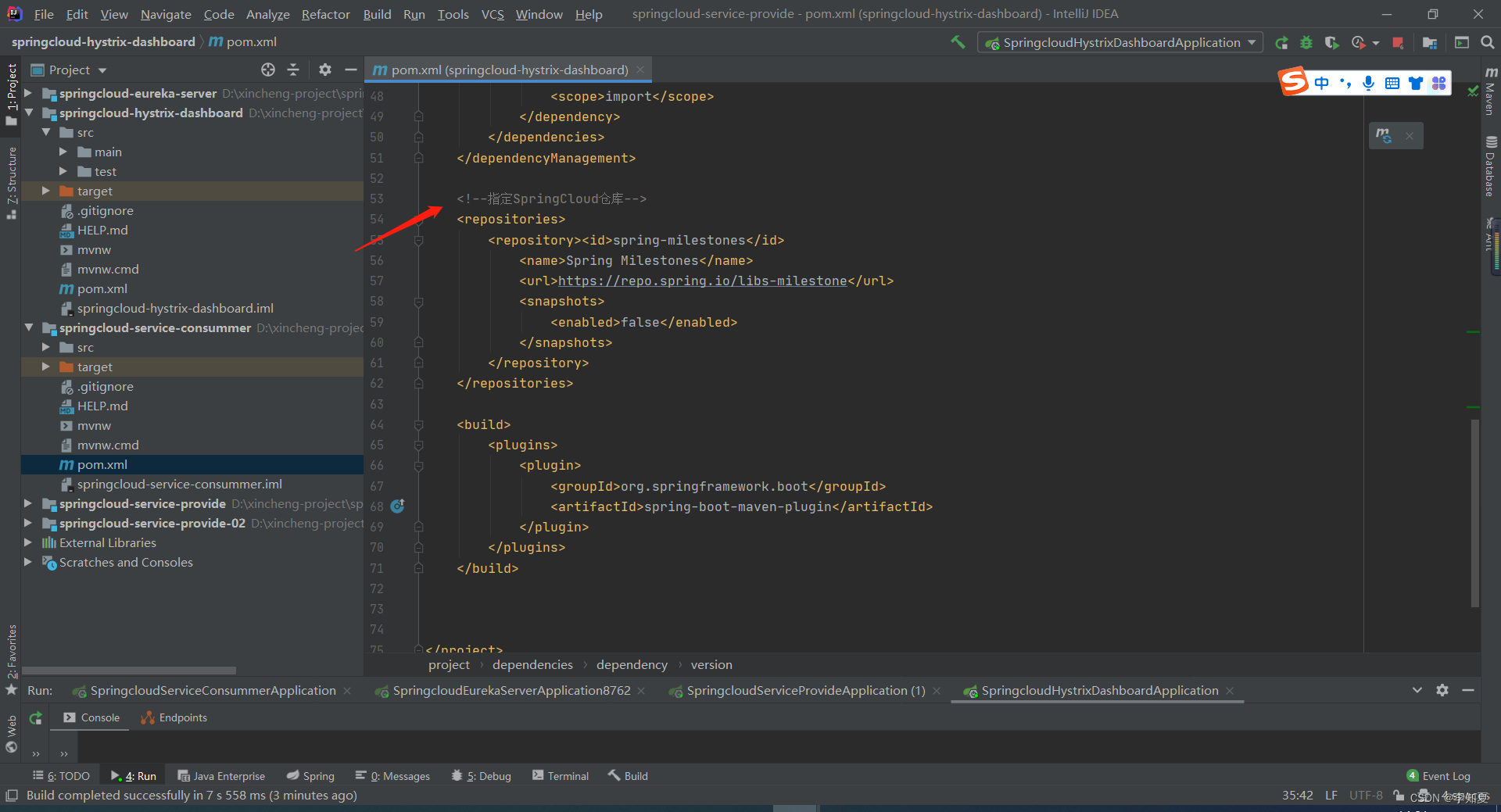This screenshot has width=1501, height=812.
Task: Open the run configuration dropdown
Action: [x=1119, y=43]
